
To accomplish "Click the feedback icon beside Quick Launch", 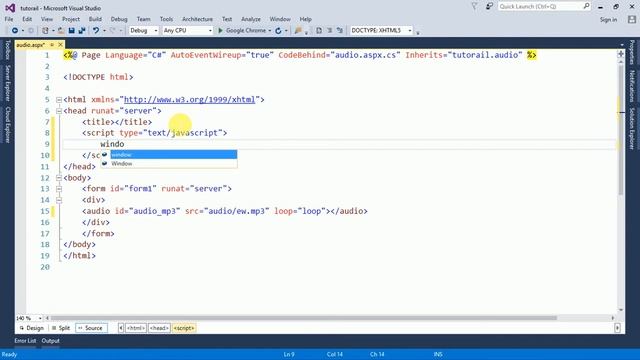I will coord(489,7).
